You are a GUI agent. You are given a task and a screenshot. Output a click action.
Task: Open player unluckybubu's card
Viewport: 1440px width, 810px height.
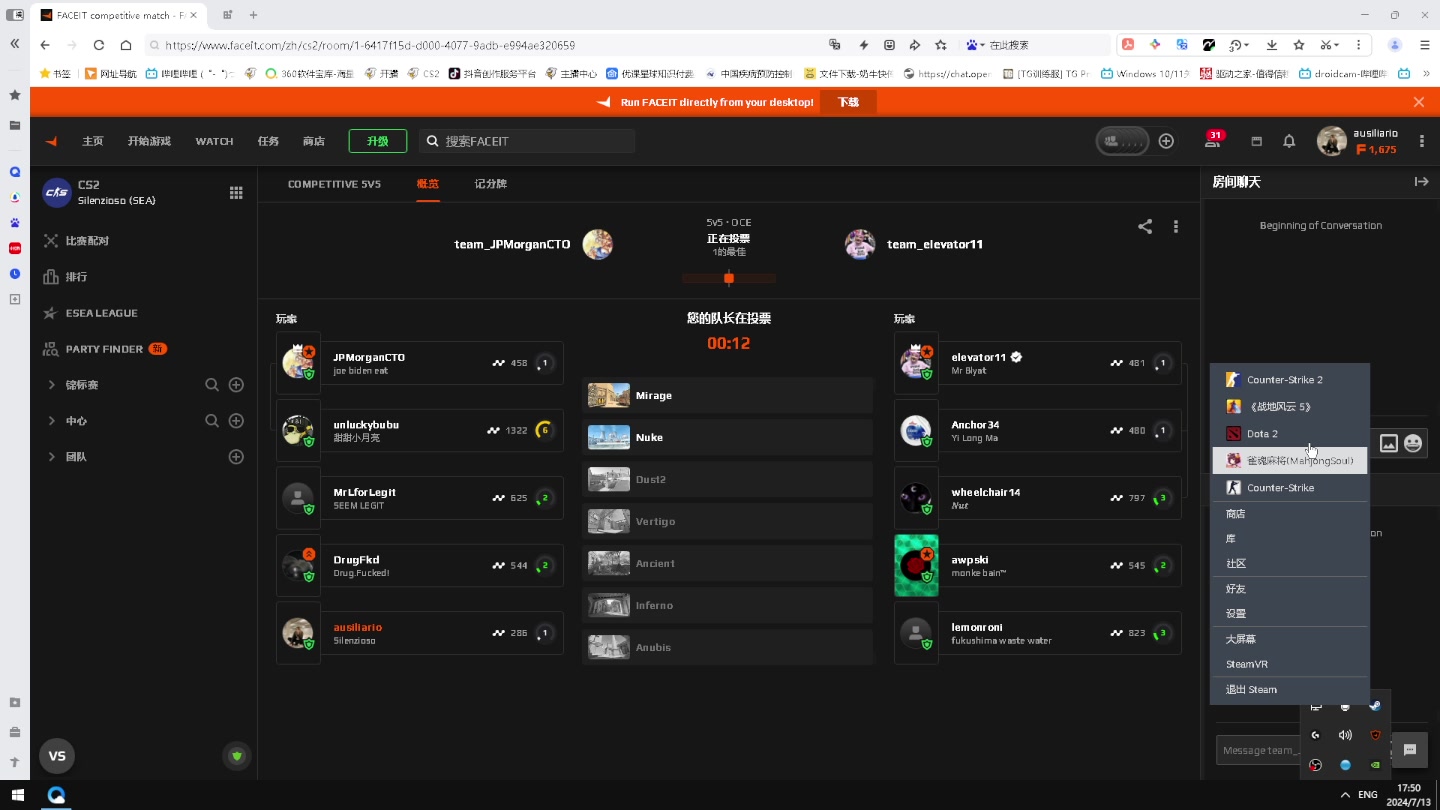tap(419, 431)
